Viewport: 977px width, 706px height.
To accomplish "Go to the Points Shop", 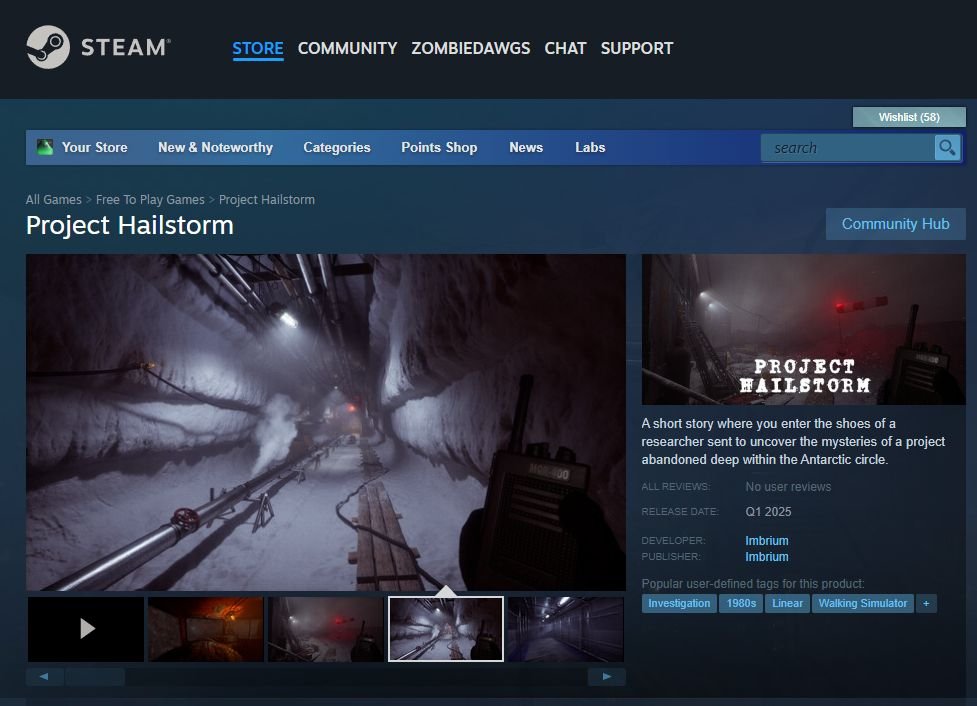I will pyautogui.click(x=439, y=147).
